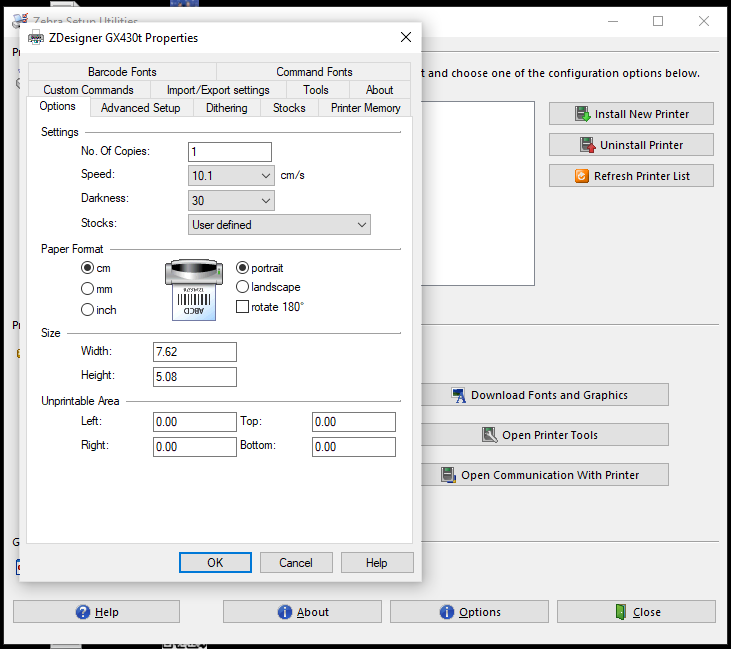
Task: Click the blue Help question mark icon
Action: coord(83,612)
